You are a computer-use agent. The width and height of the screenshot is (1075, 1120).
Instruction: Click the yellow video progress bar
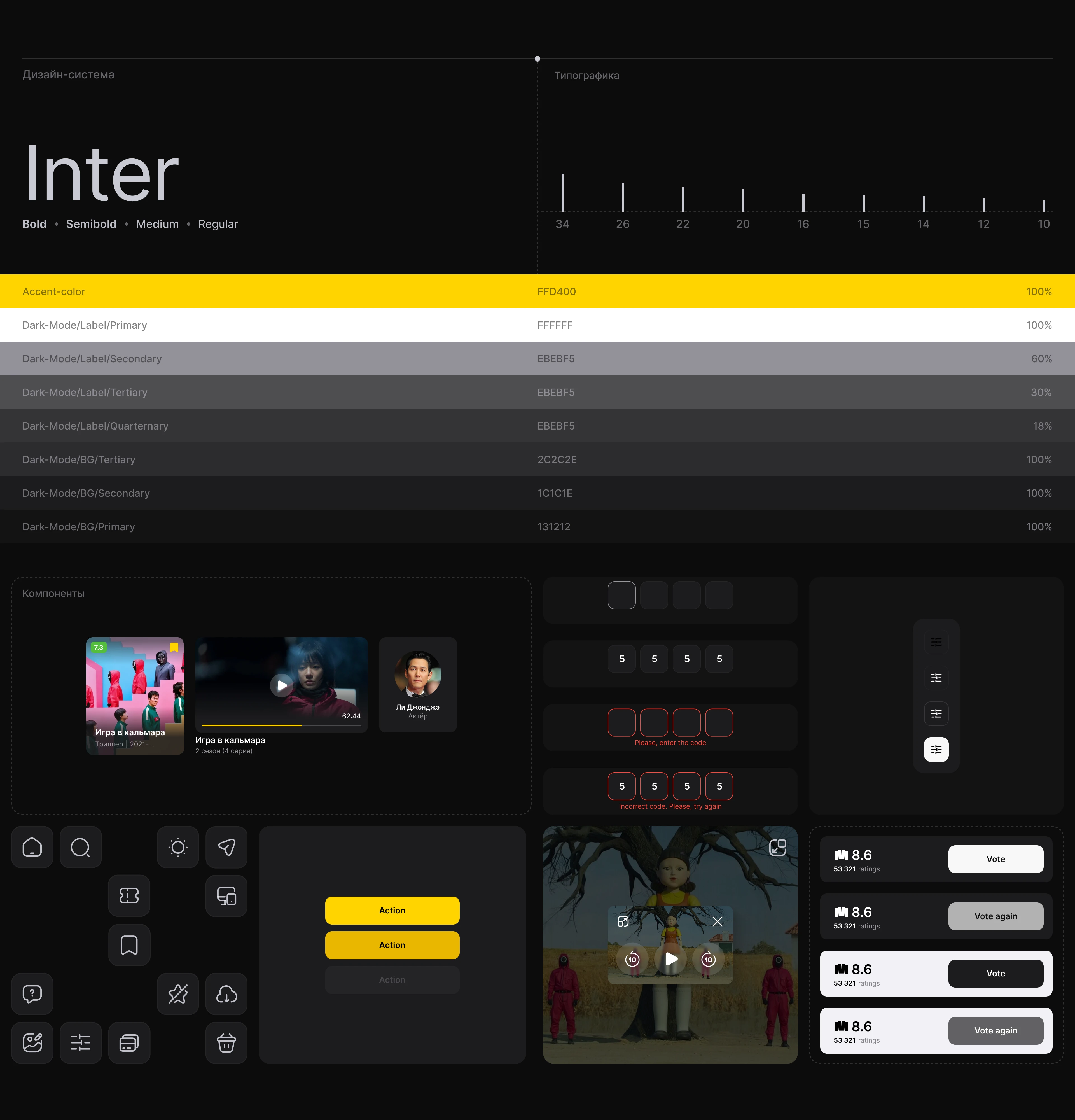coord(252,725)
